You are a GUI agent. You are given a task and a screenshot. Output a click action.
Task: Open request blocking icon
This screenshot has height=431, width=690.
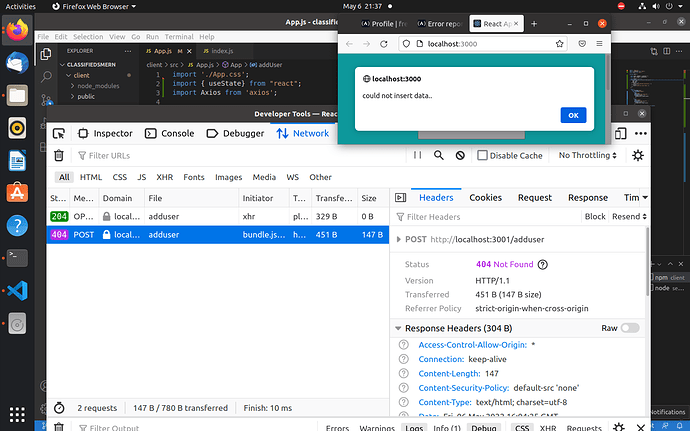coord(460,155)
